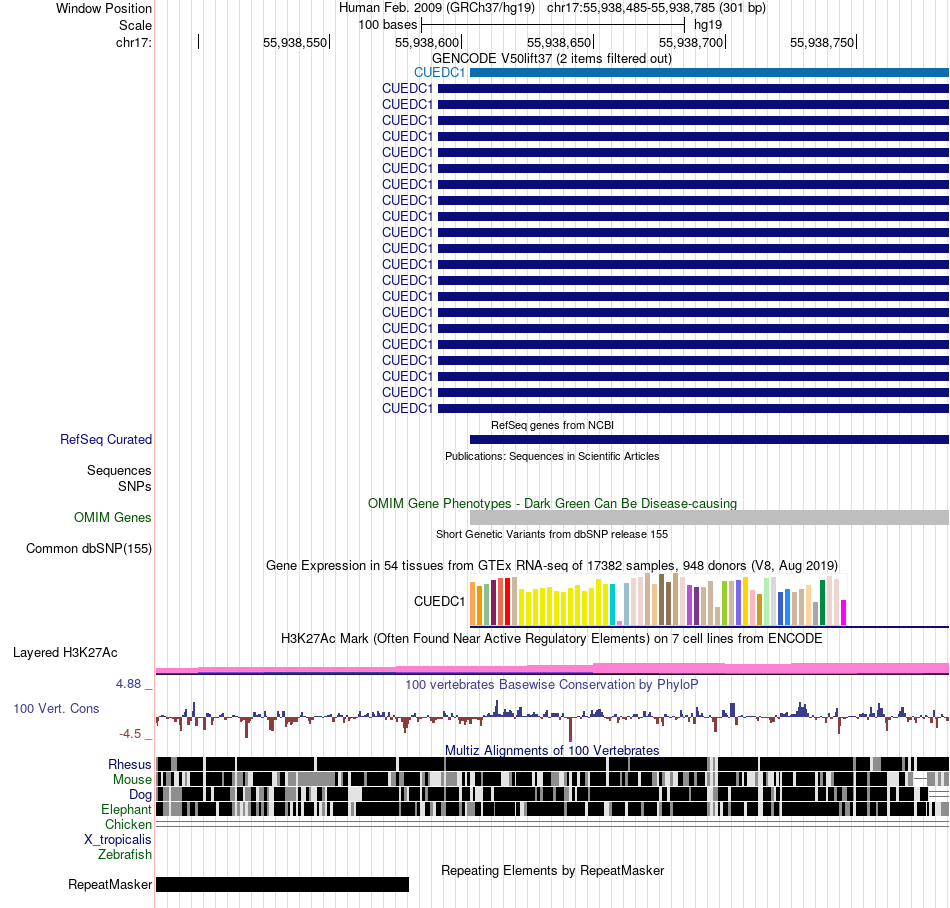Click the RepeatMasker track label

[110, 884]
